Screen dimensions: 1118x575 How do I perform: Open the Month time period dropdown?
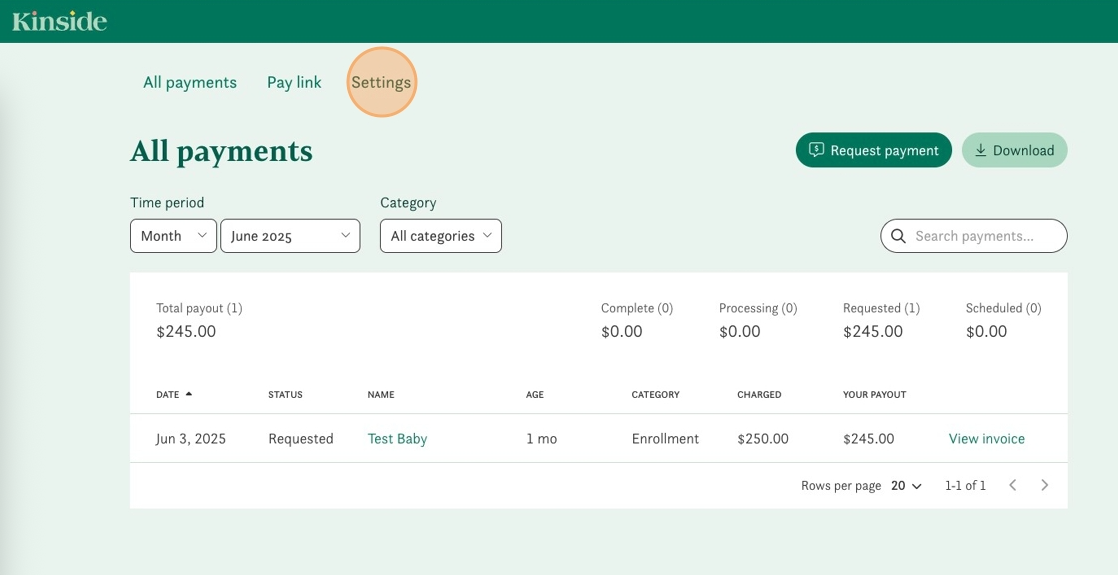pos(173,236)
